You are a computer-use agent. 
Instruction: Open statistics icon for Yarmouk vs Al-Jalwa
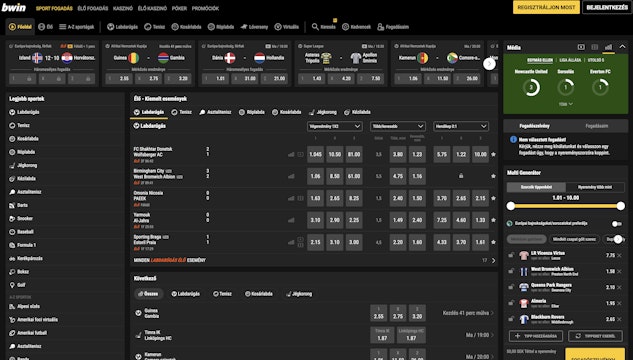291,220
